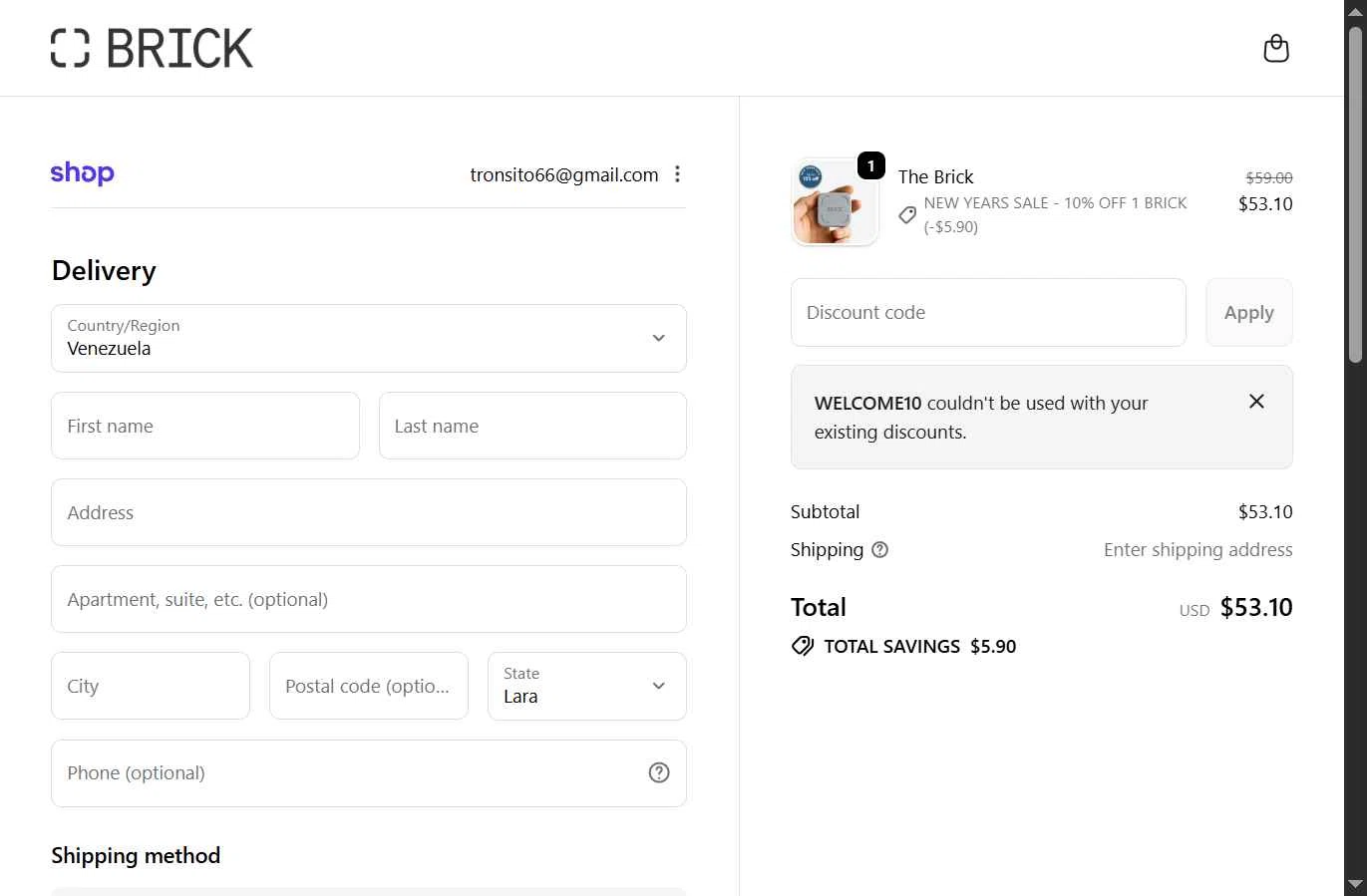Image resolution: width=1367 pixels, height=896 pixels.
Task: Focus the City input field
Action: (x=151, y=686)
